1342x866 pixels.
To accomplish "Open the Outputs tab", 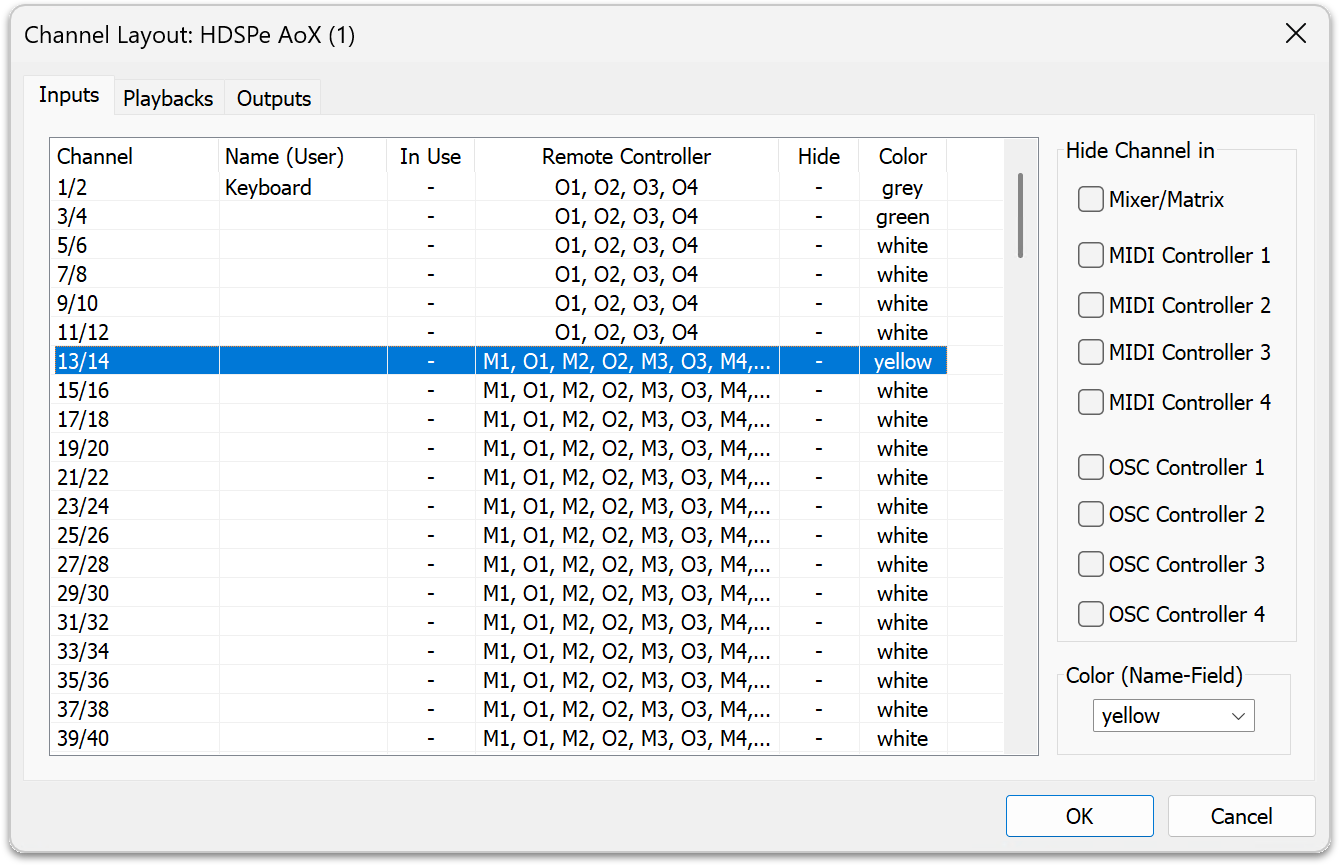I will [274, 98].
